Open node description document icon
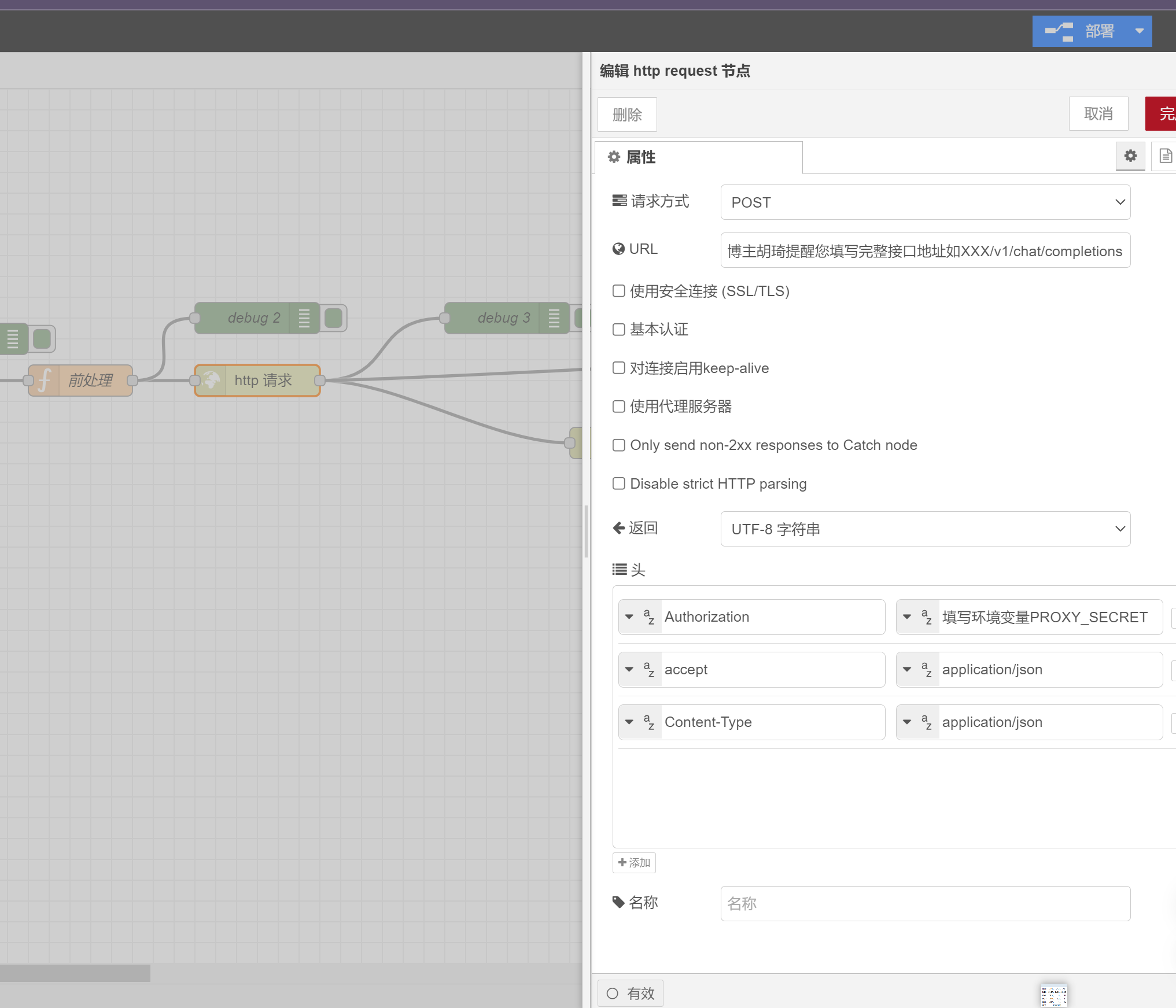 1165,156
